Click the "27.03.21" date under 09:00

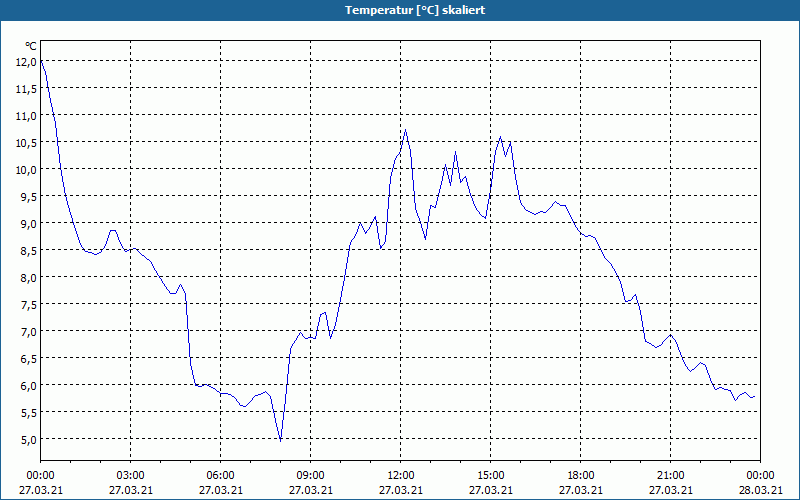pos(311,490)
